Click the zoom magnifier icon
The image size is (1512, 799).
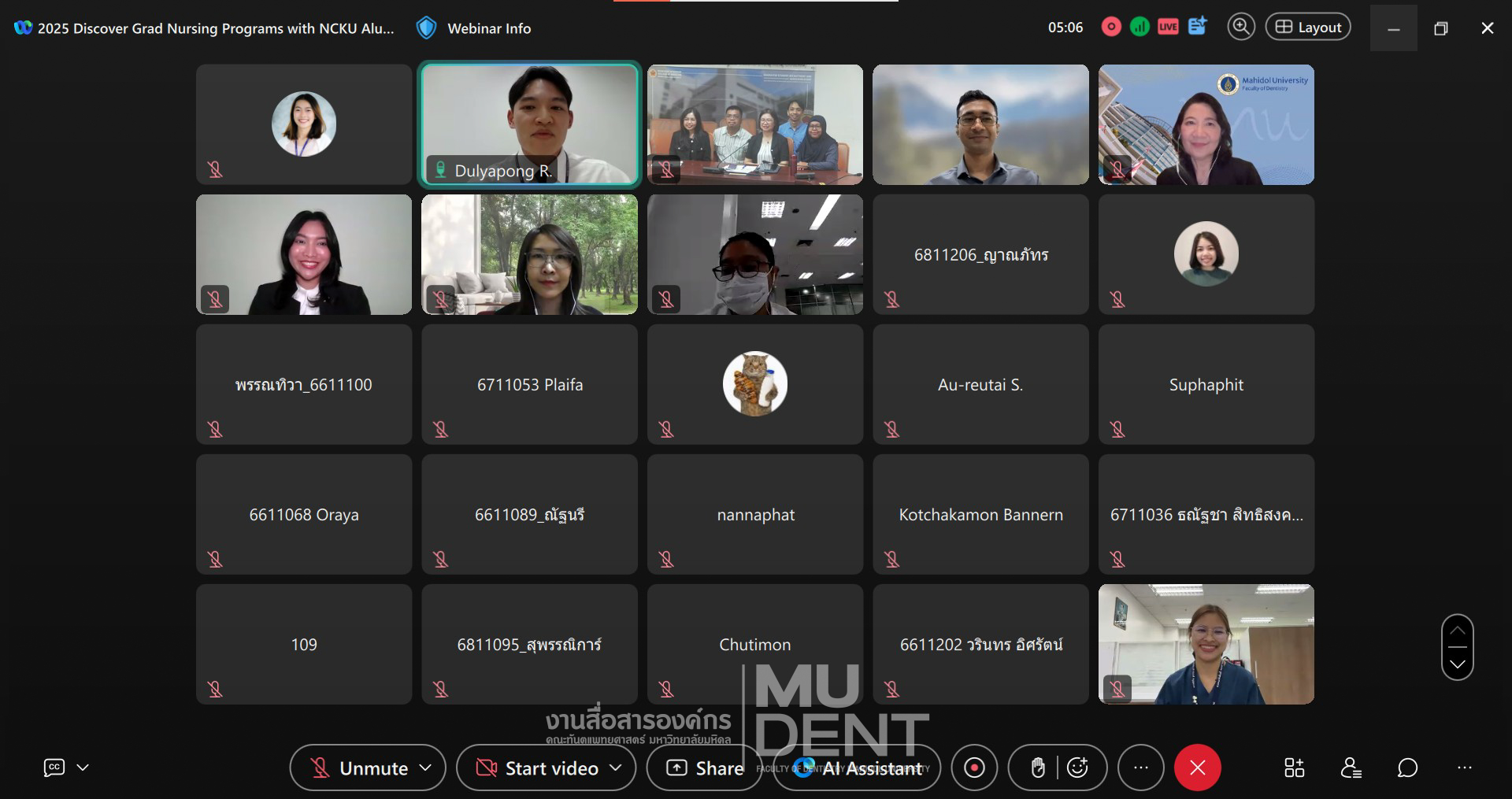click(1240, 27)
